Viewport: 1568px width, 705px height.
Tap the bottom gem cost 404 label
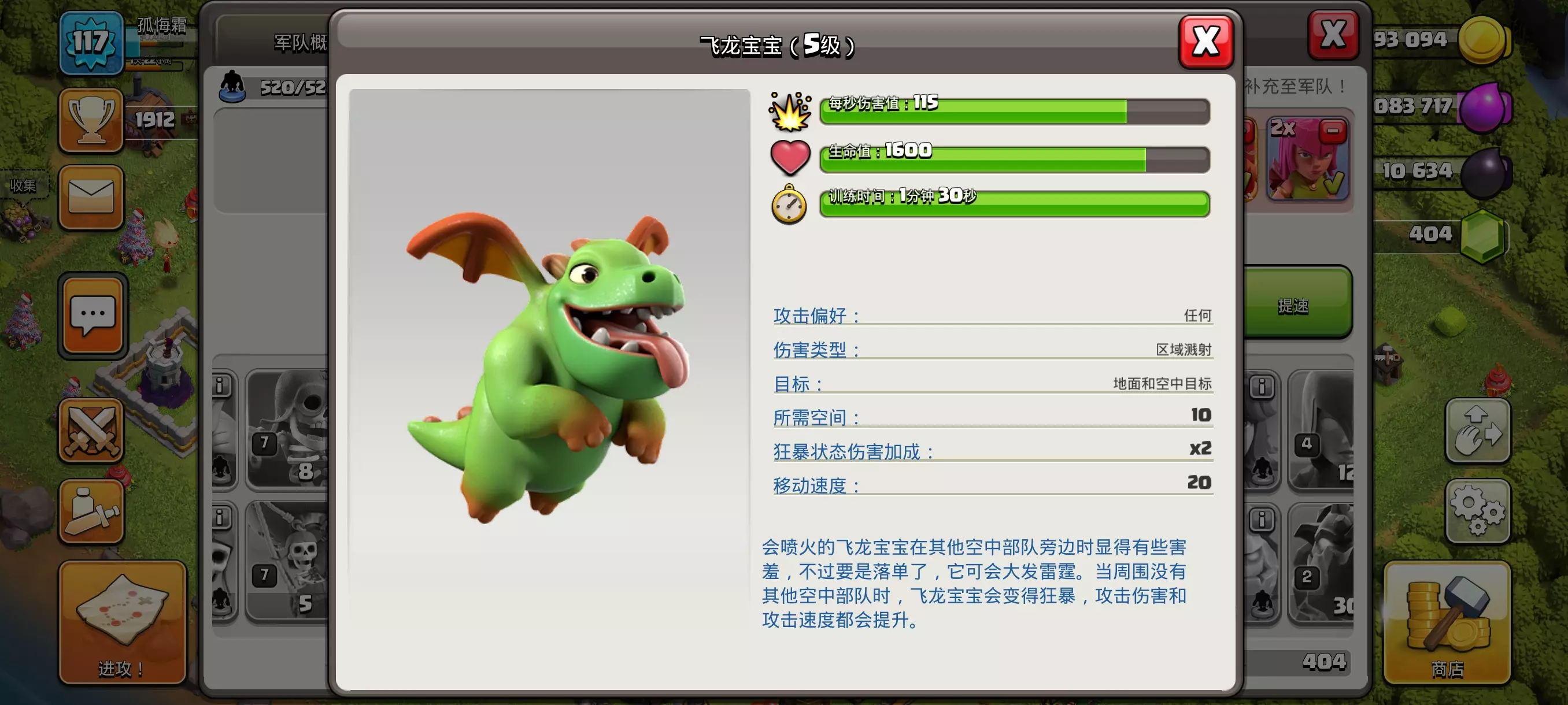1324,662
